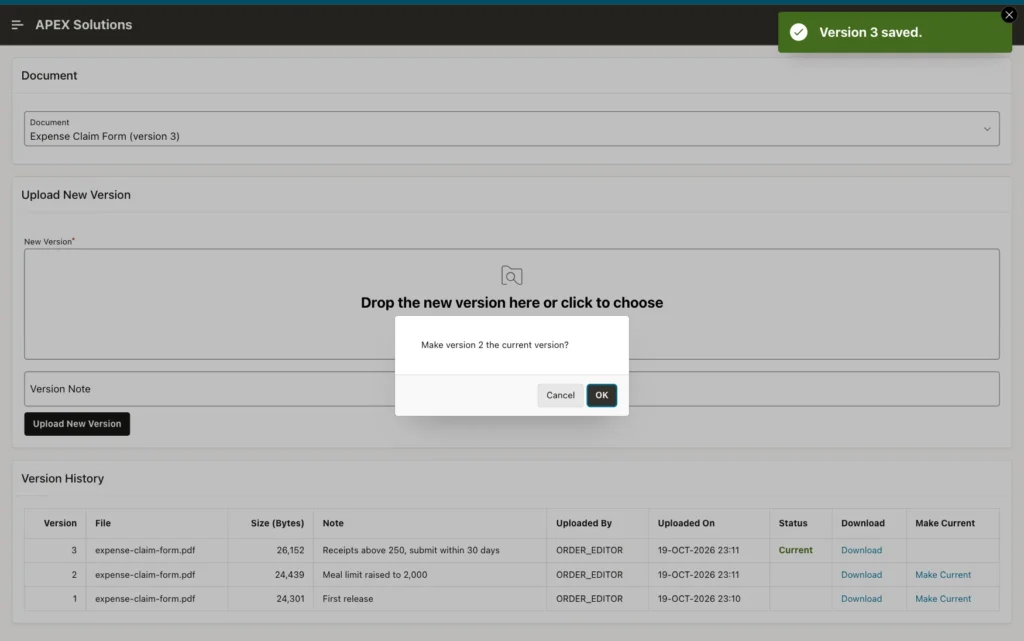Open the hamburger navigation menu icon
Image resolution: width=1024 pixels, height=641 pixels.
pos(17,25)
